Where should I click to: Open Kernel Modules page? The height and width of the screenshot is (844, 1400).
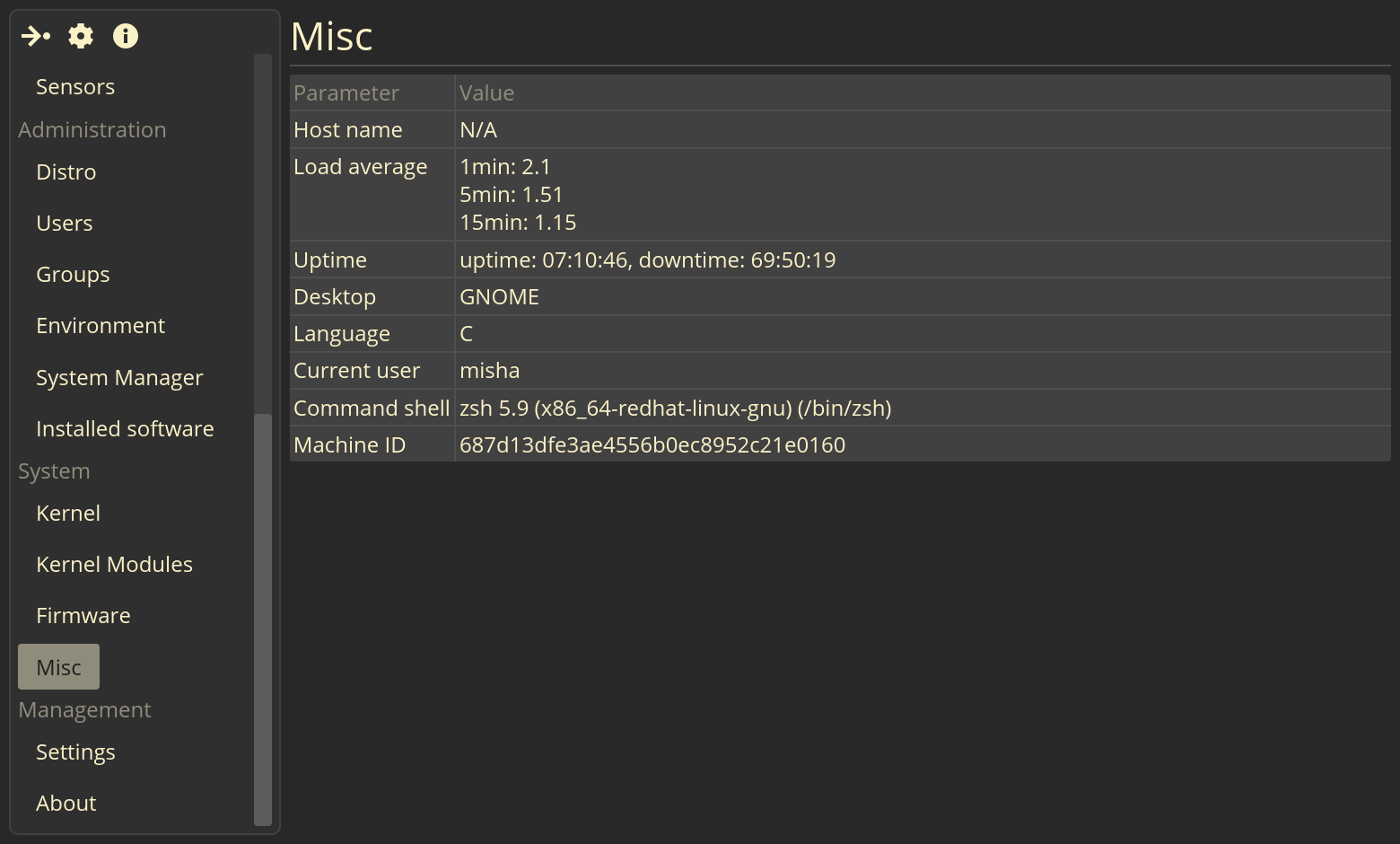114,565
